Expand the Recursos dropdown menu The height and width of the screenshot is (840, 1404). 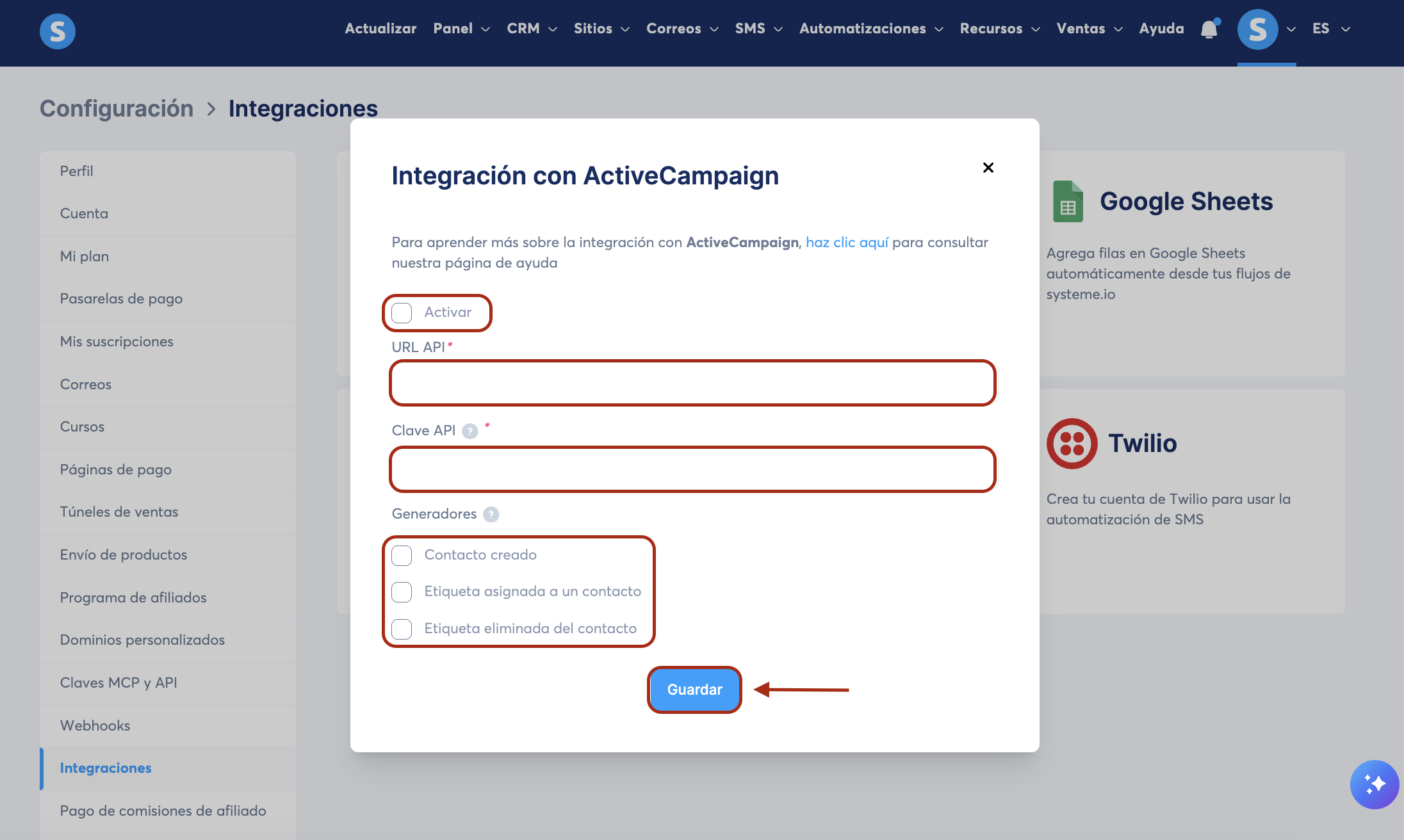pos(1000,29)
